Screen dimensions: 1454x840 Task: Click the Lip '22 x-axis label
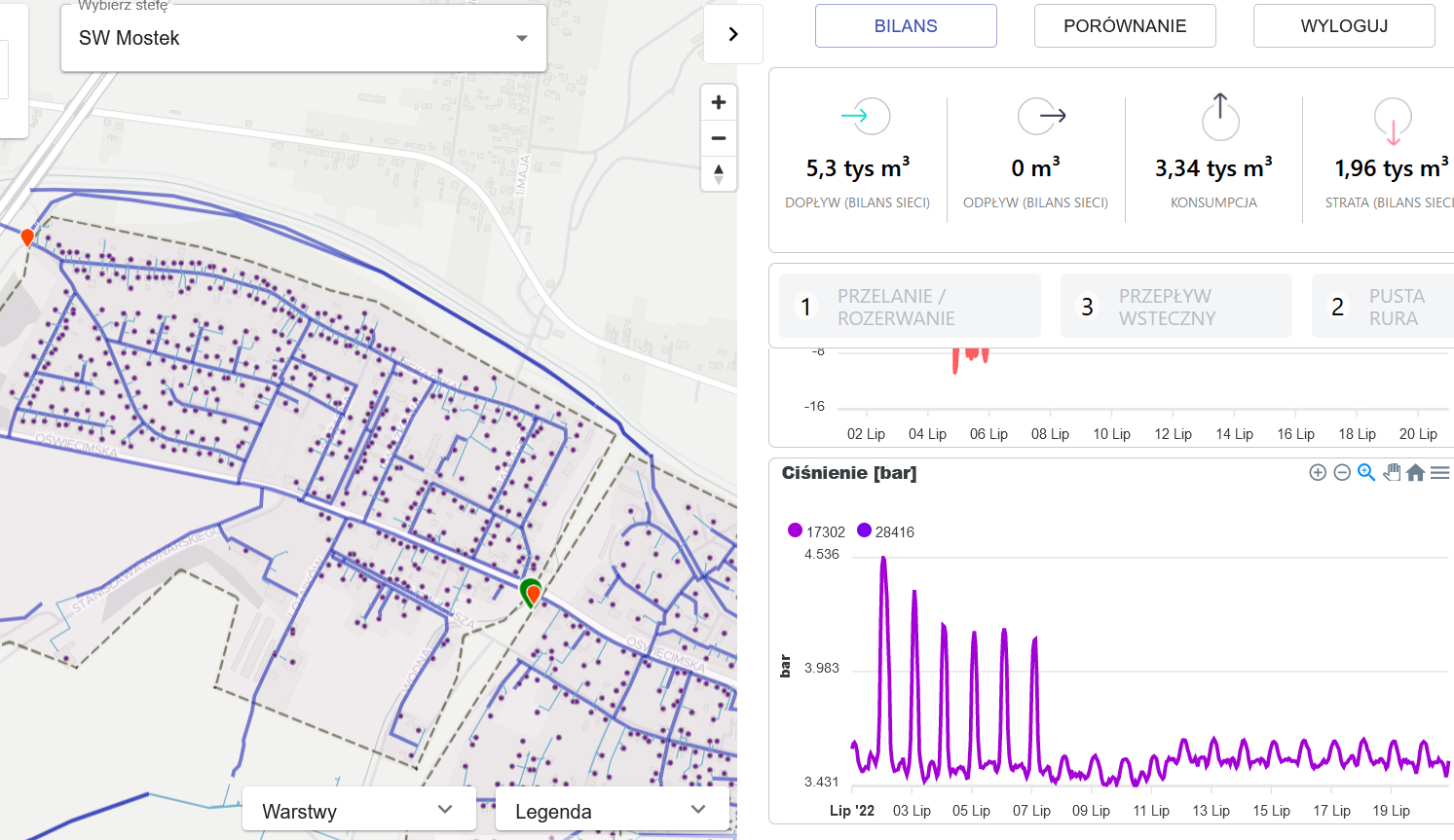(x=852, y=810)
